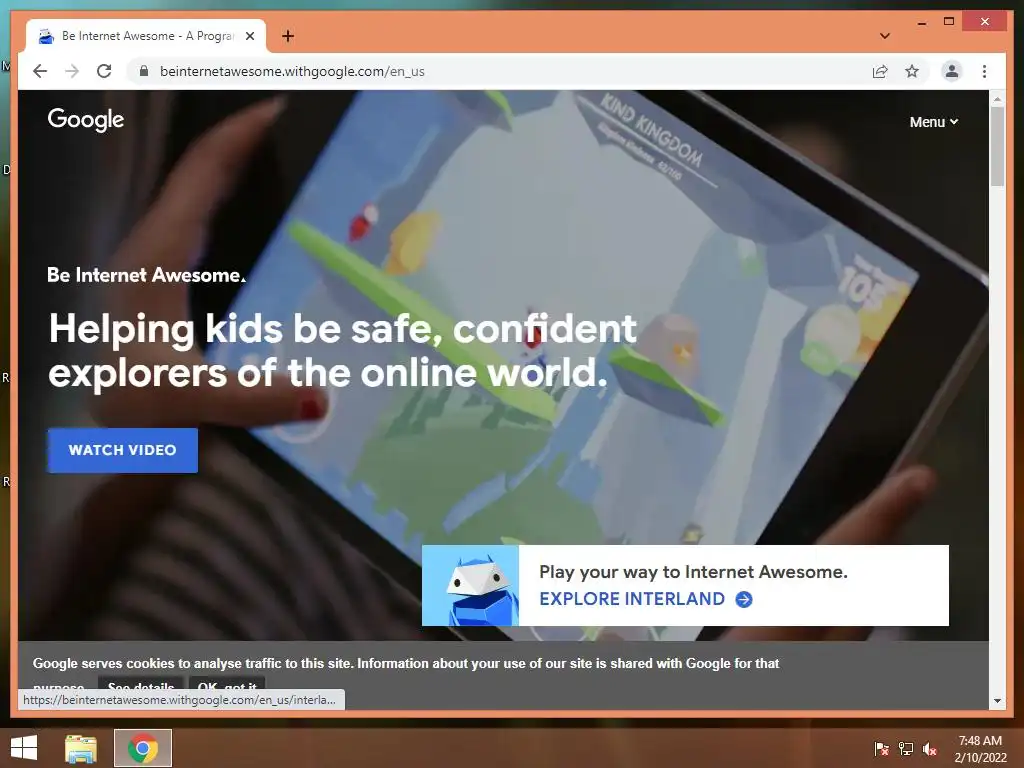Click the browser forward arrow
Screen dimensions: 1024x768
pyautogui.click(x=72, y=71)
